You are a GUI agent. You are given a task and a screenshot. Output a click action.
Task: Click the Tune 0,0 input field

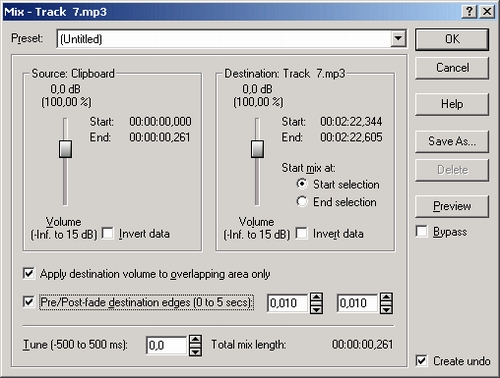pos(167,345)
